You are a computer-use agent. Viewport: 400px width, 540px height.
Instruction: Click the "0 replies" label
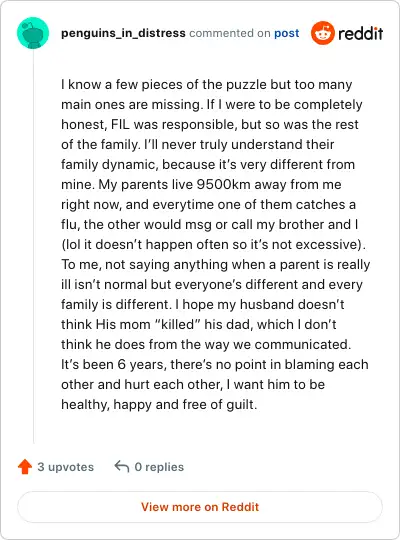click(x=159, y=467)
